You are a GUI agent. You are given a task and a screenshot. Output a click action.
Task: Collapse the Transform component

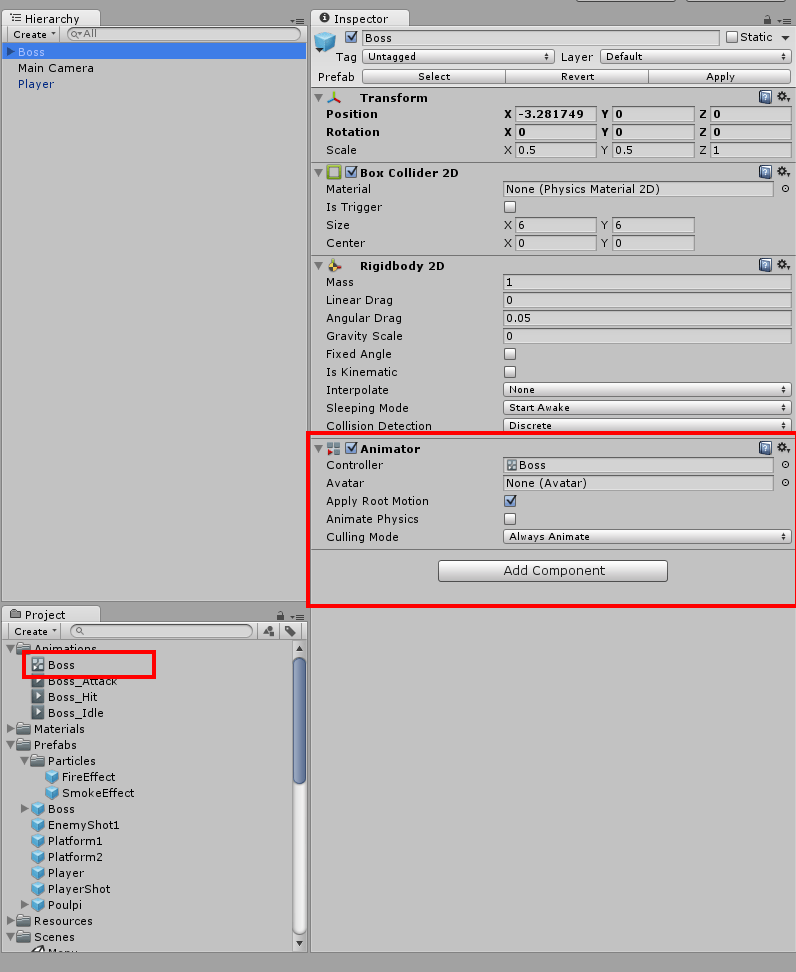[319, 98]
